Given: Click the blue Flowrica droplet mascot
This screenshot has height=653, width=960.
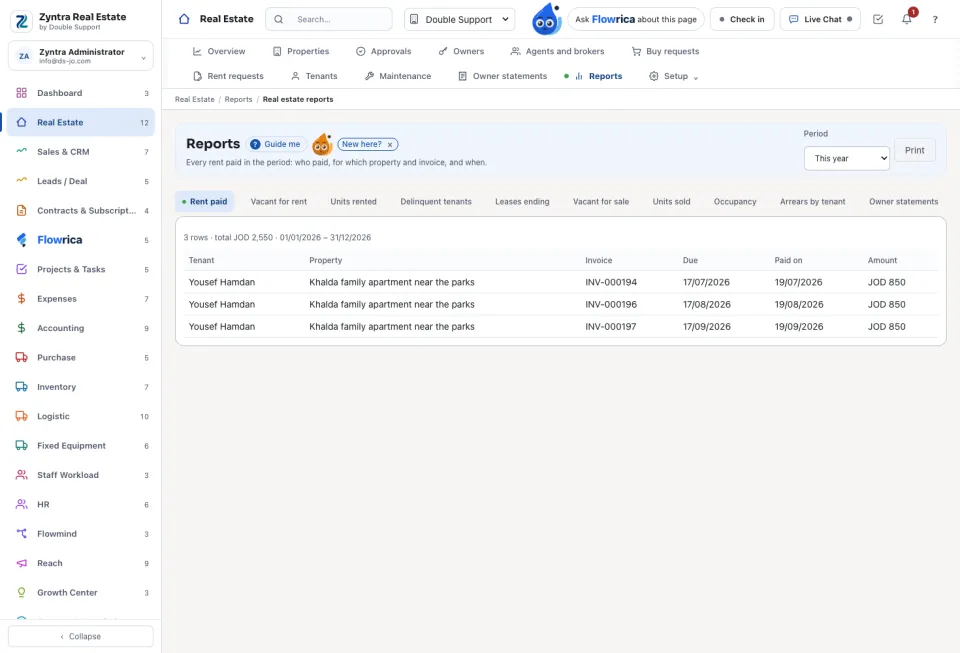Looking at the screenshot, I should [x=546, y=19].
